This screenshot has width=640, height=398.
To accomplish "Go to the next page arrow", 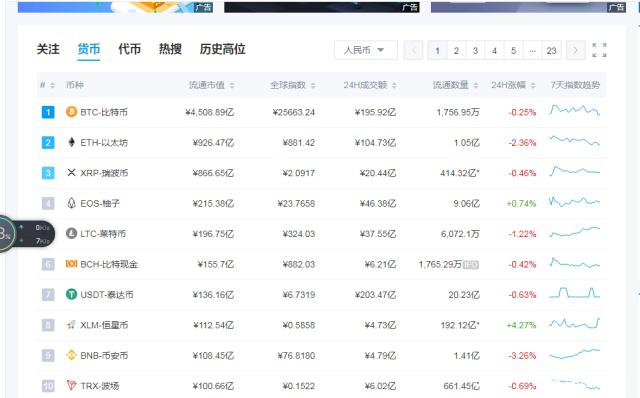I will tap(575, 51).
